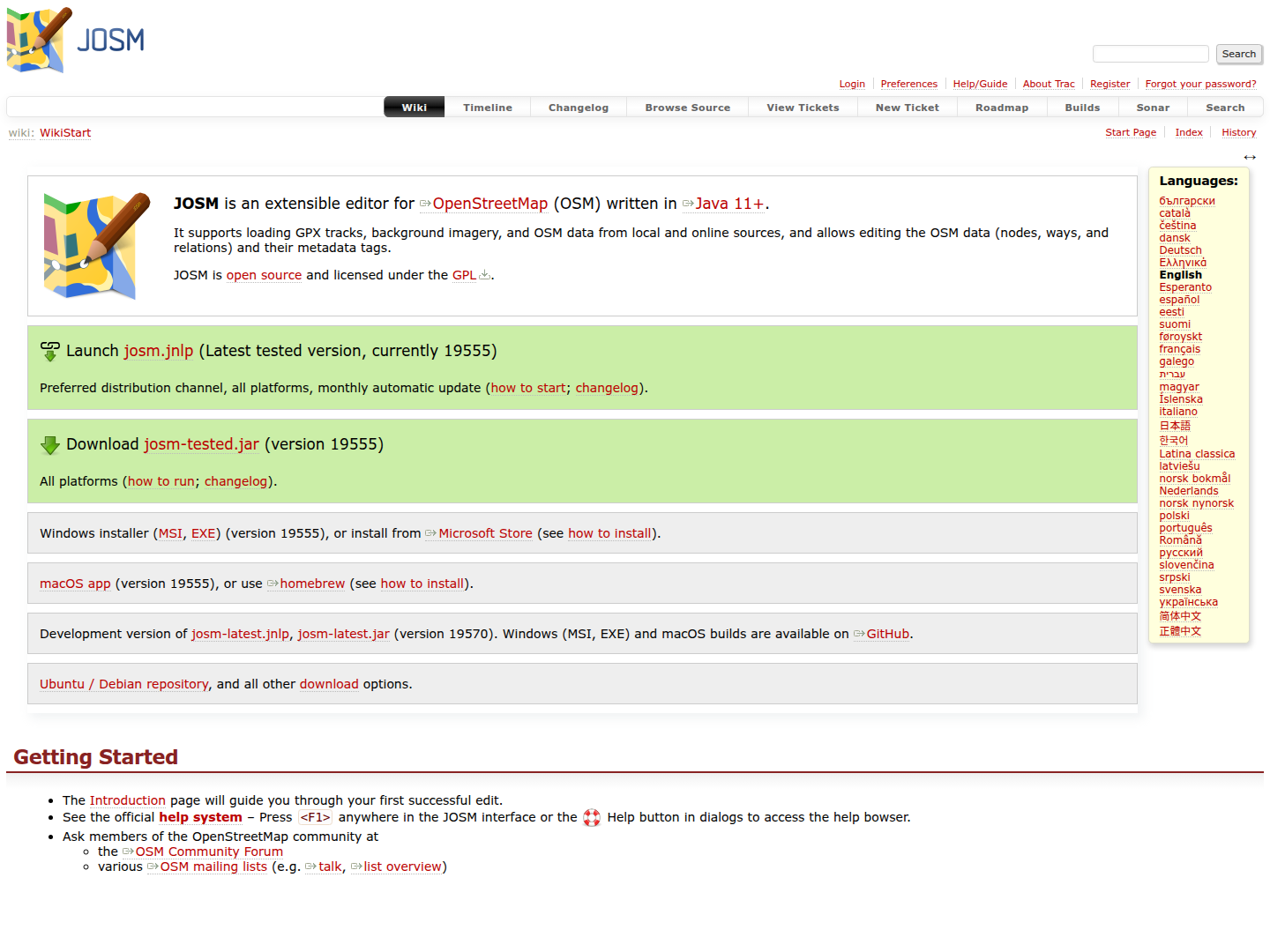Click the open source link
The height and width of the screenshot is (952, 1270).
pos(264,275)
